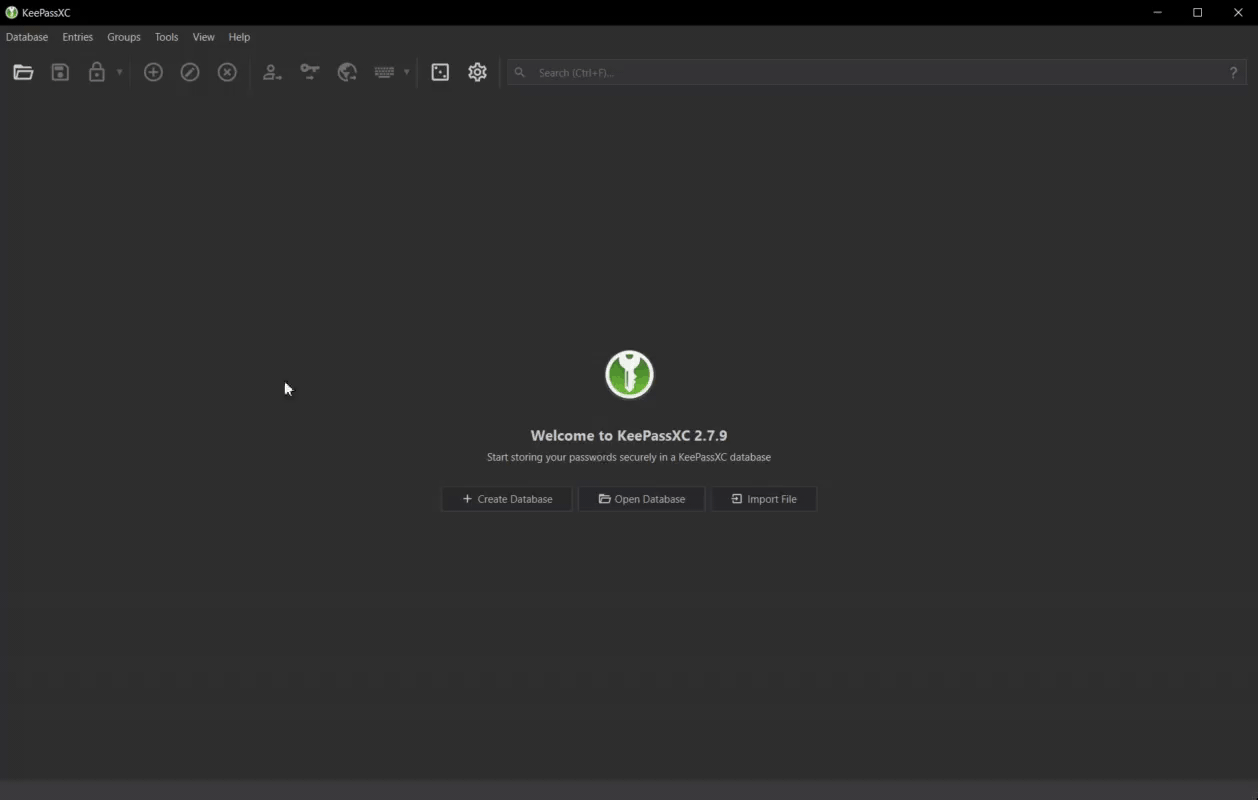Viewport: 1258px width, 800px height.
Task: Minimize the KeePassXC window
Action: (x=1158, y=13)
